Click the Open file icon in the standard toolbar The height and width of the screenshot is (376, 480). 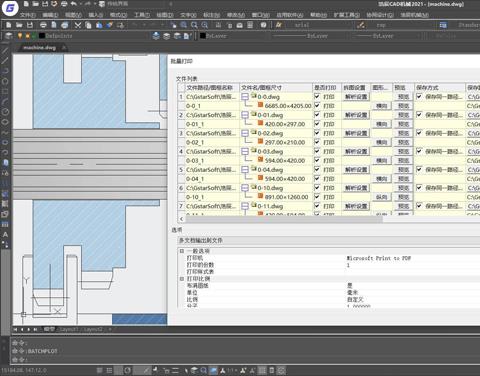(x=19, y=25)
